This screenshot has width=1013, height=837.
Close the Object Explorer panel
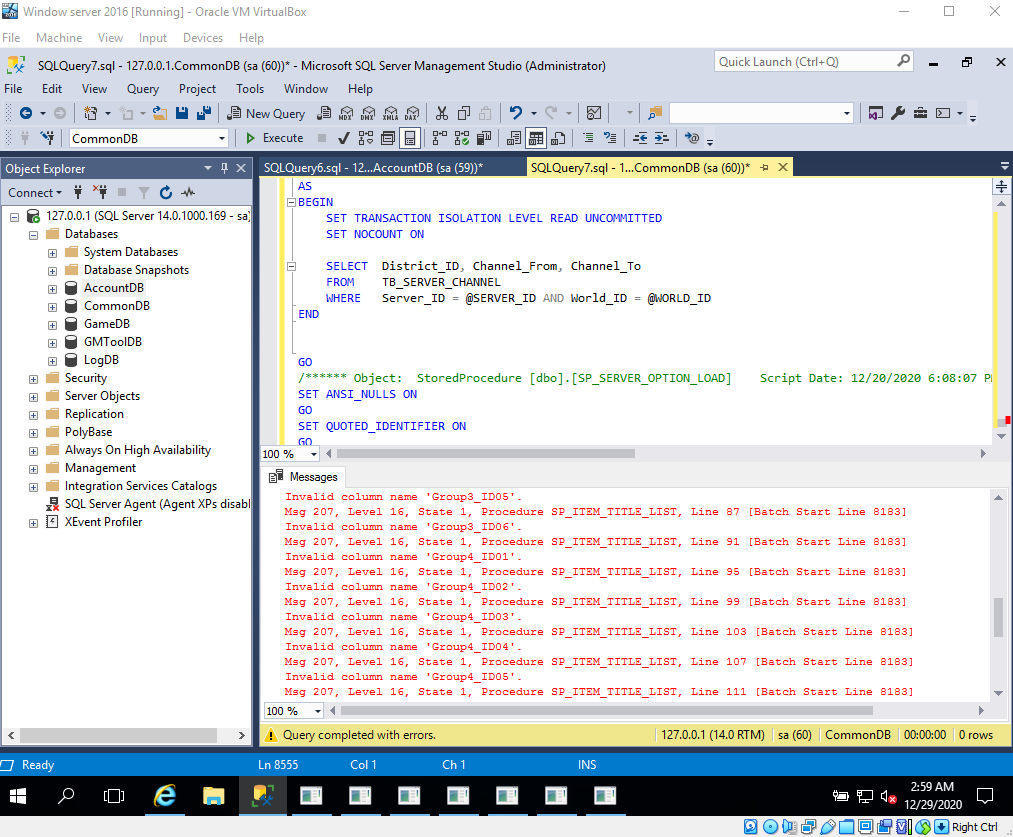[x=241, y=168]
